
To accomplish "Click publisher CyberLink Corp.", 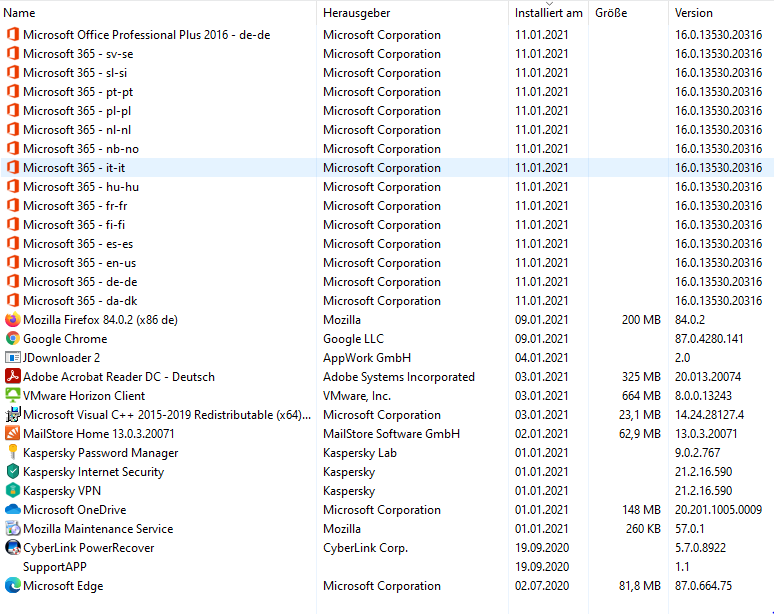I will tap(365, 548).
